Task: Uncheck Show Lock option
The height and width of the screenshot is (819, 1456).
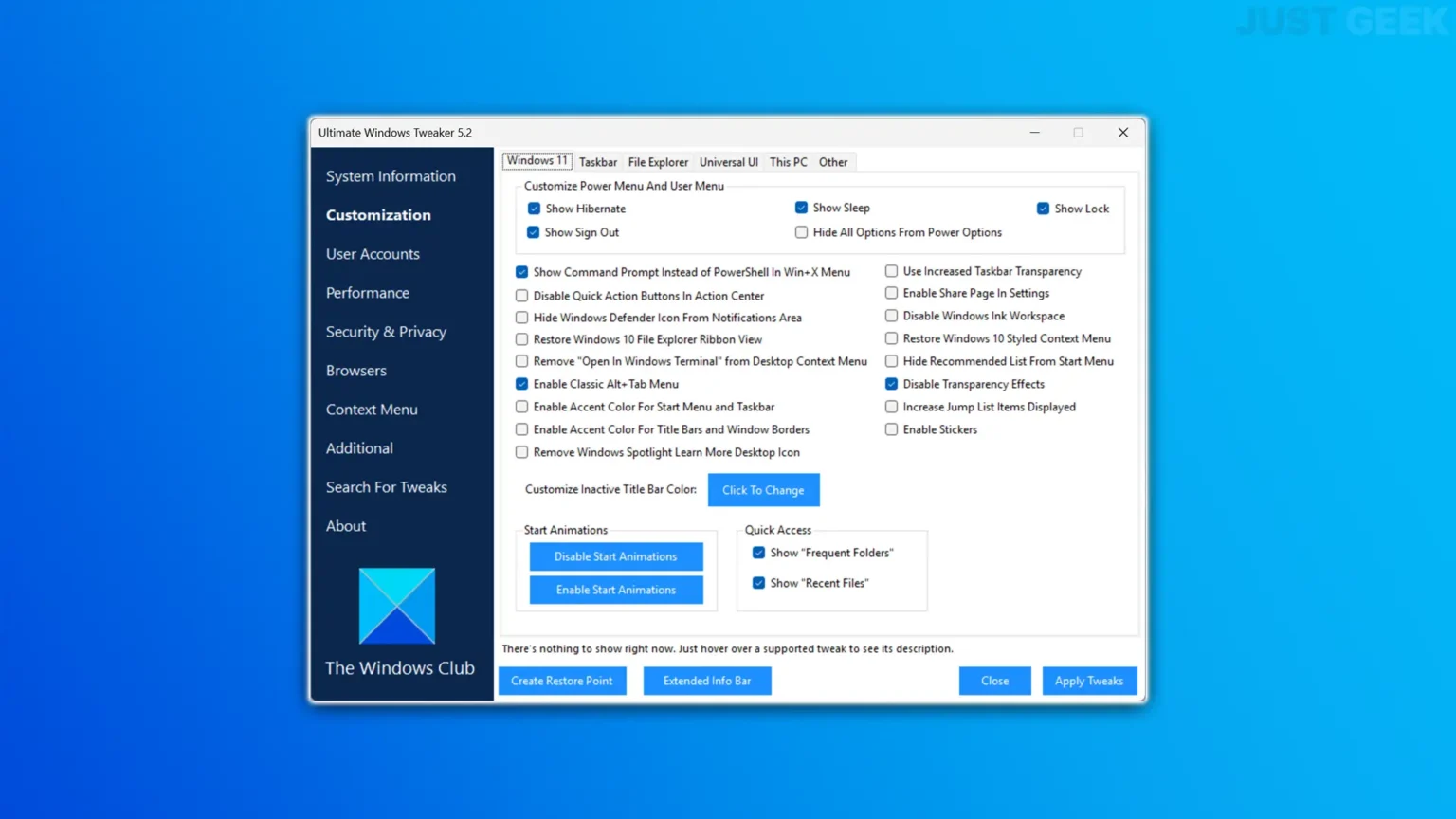Action: (x=1043, y=209)
